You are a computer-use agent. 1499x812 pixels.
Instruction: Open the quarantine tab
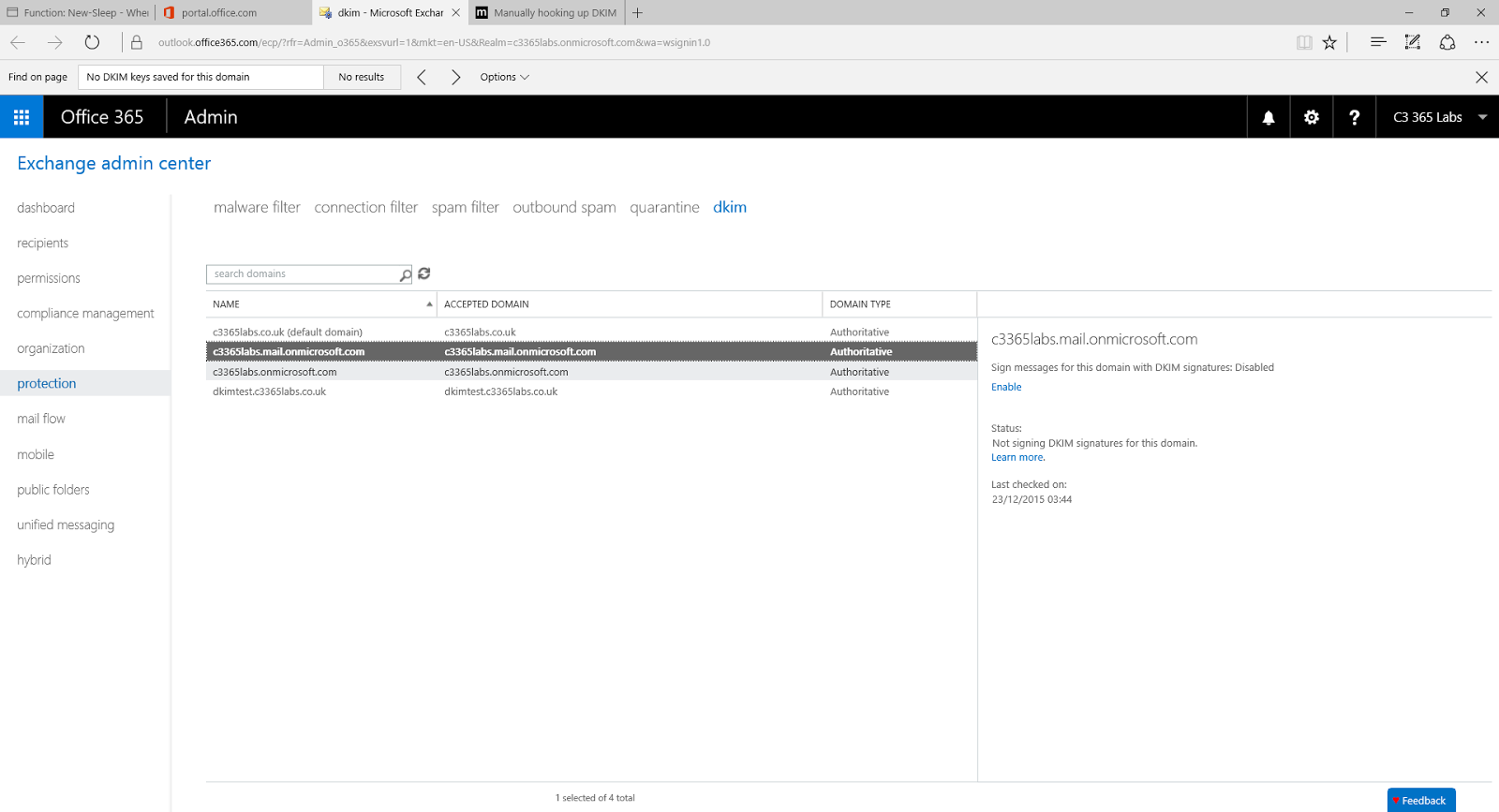coord(664,207)
